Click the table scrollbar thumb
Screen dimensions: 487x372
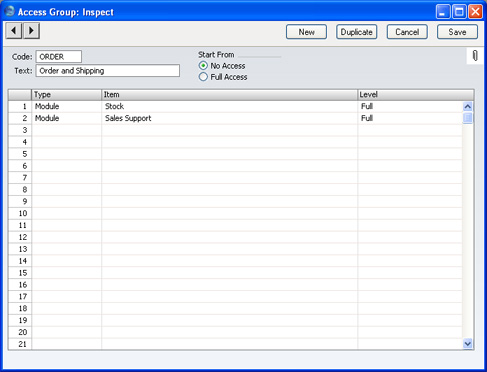point(468,118)
